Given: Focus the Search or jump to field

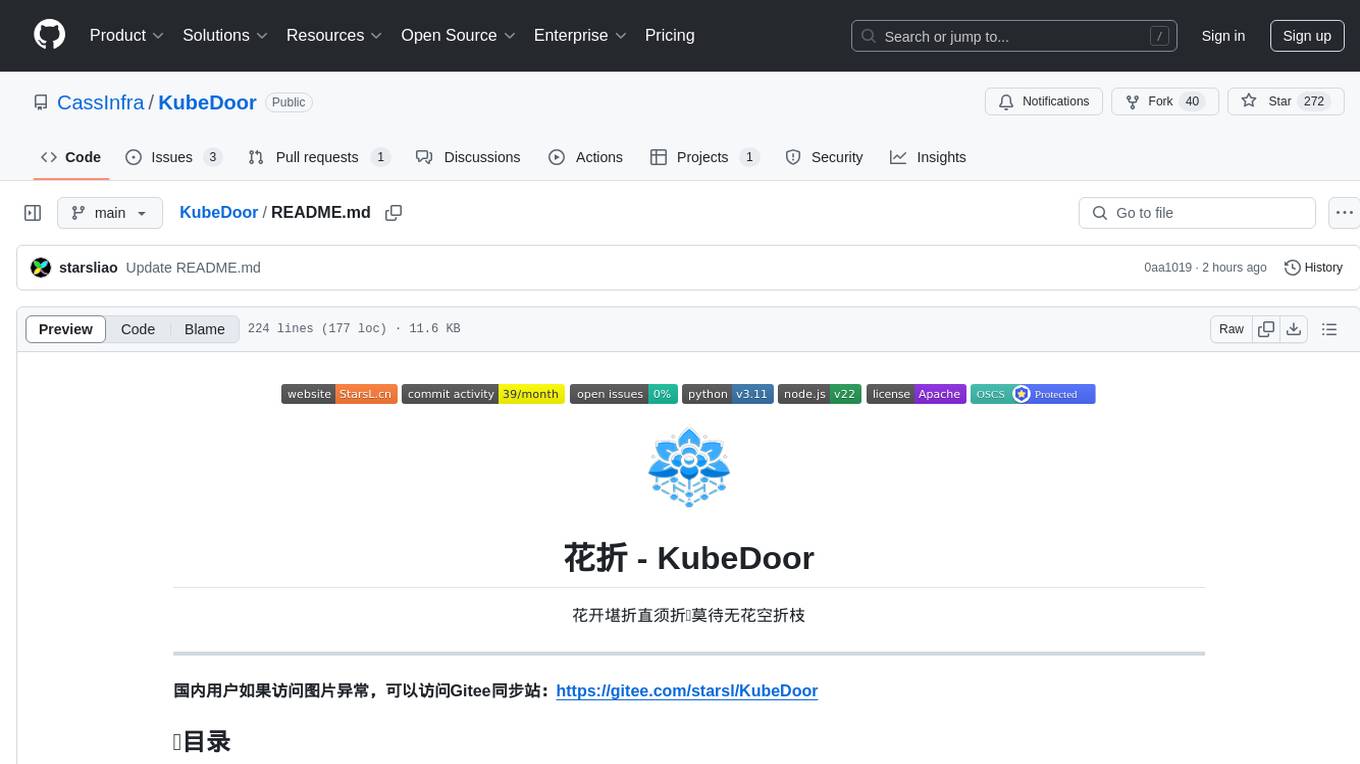Looking at the screenshot, I should click(x=1014, y=36).
